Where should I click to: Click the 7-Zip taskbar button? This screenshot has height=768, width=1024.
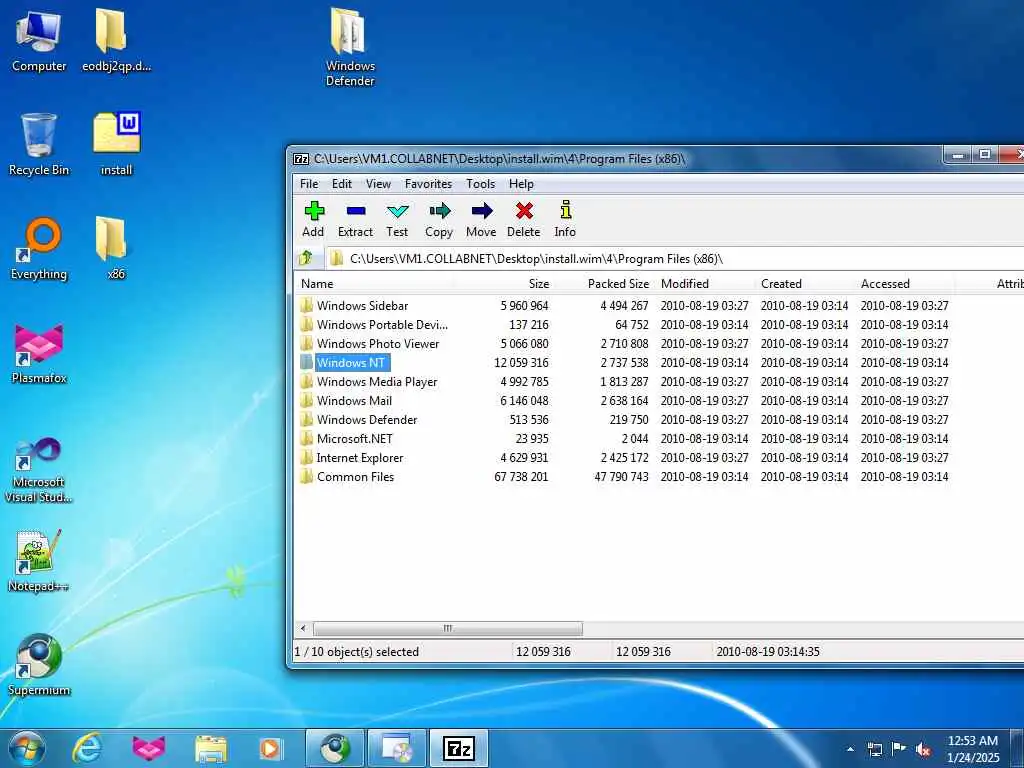click(x=458, y=748)
